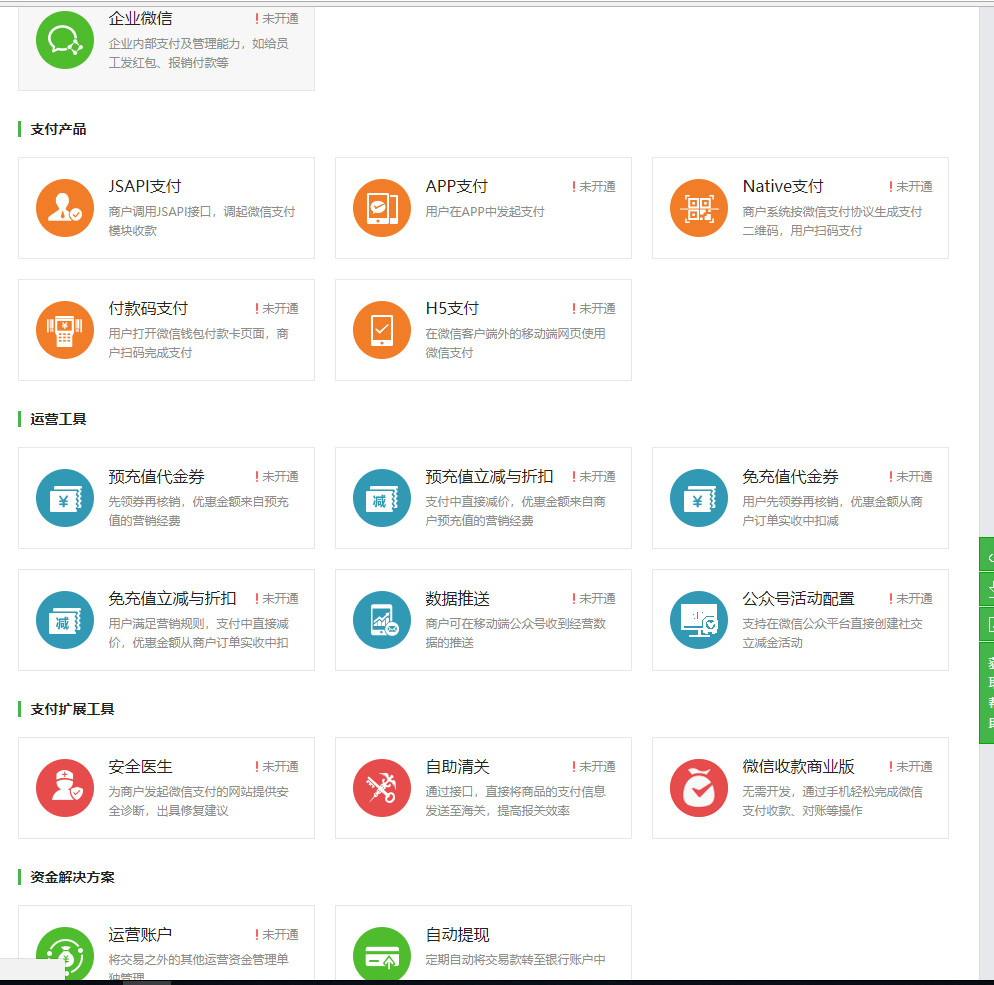Click the 未开通 status on 预充值代金券 card
This screenshot has width=994, height=985.
point(277,477)
